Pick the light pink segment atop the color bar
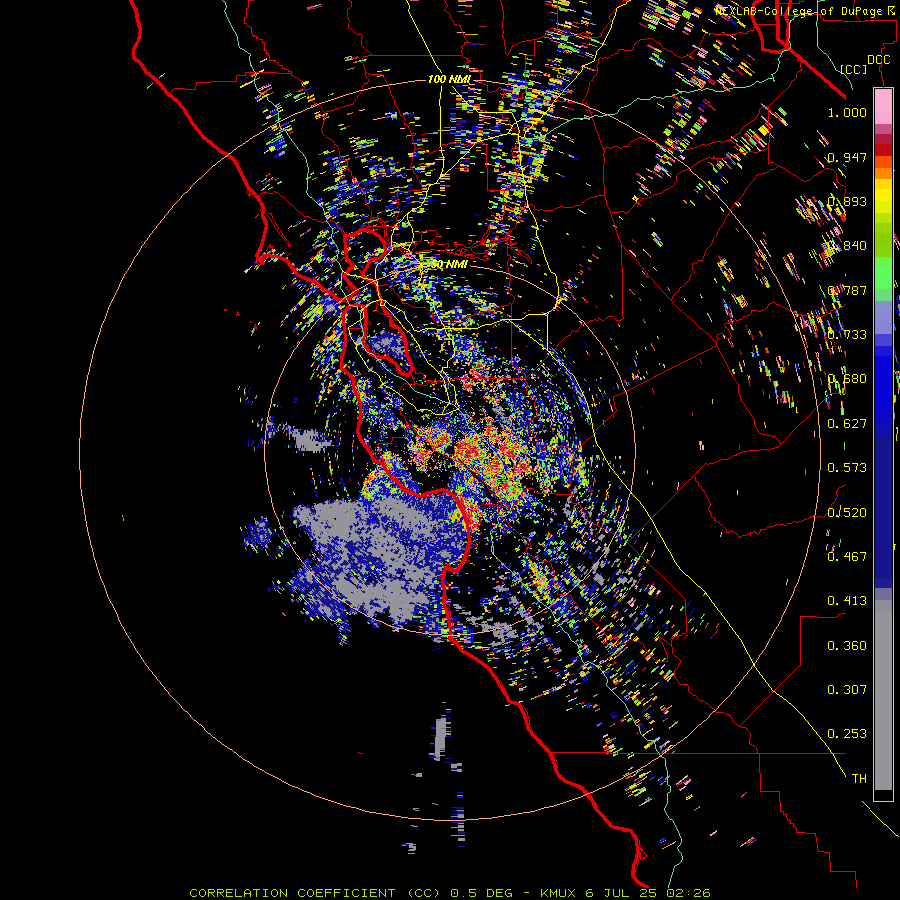 pos(883,107)
